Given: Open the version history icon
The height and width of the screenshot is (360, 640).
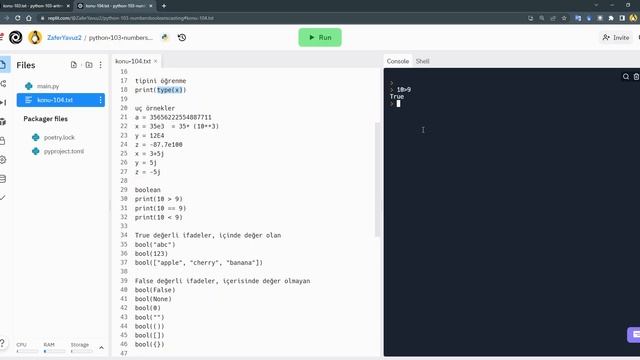Looking at the screenshot, I should [182, 38].
